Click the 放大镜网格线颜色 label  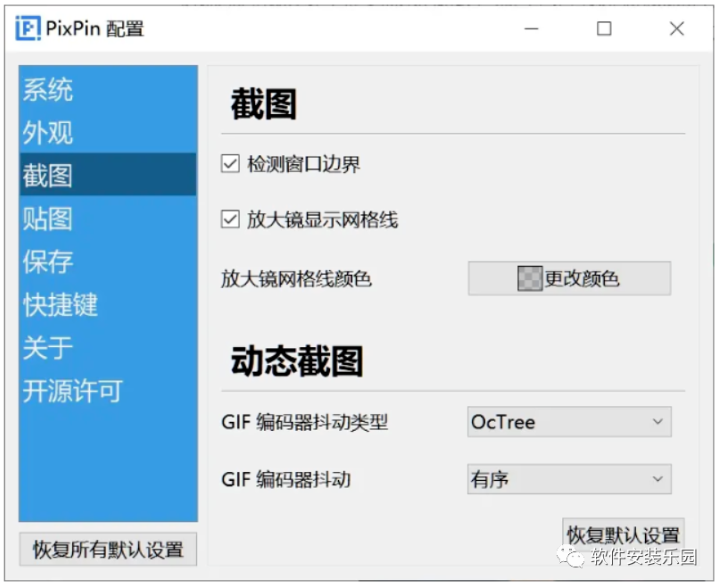(x=296, y=278)
